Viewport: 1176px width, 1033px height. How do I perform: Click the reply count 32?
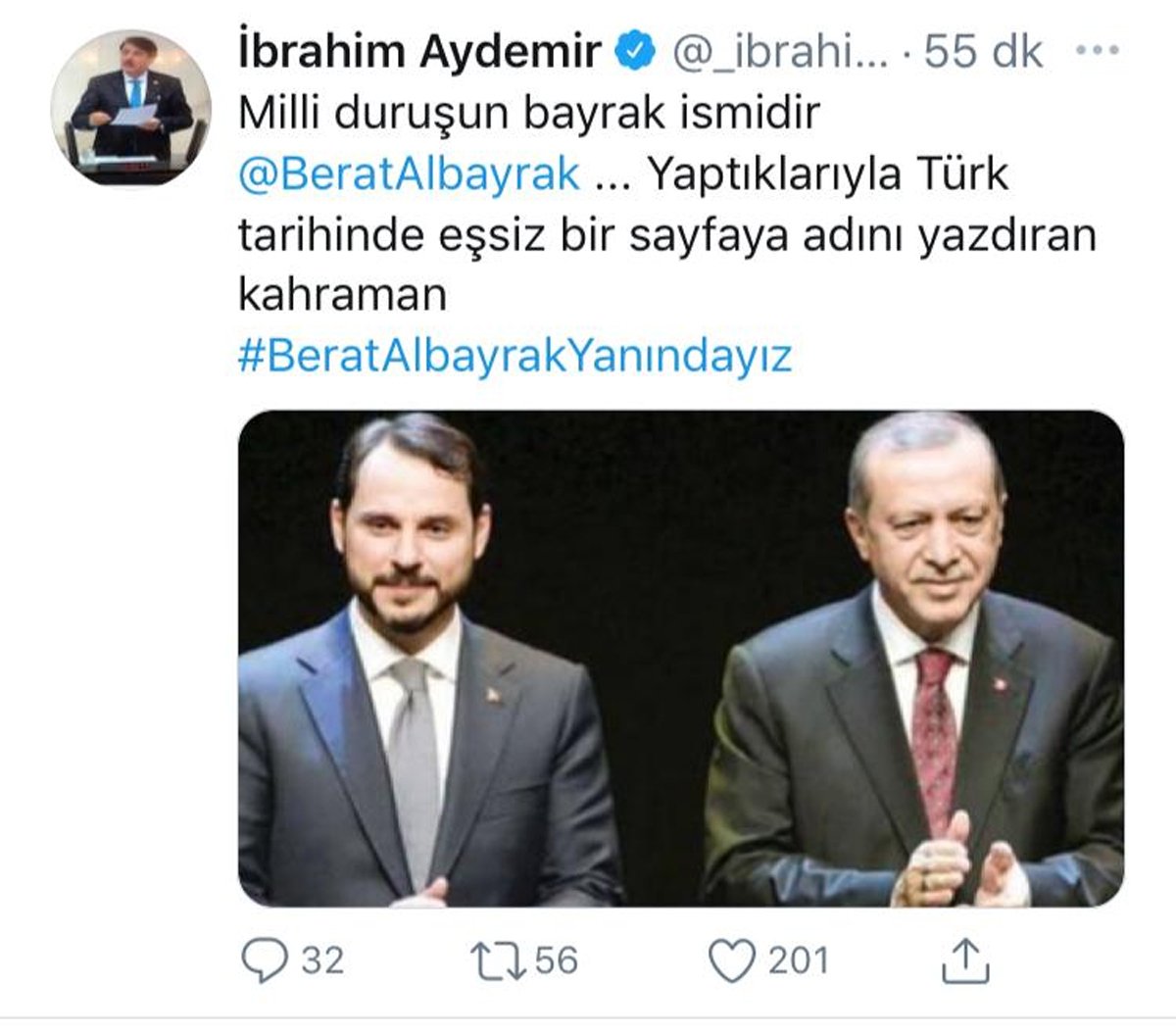(x=322, y=959)
